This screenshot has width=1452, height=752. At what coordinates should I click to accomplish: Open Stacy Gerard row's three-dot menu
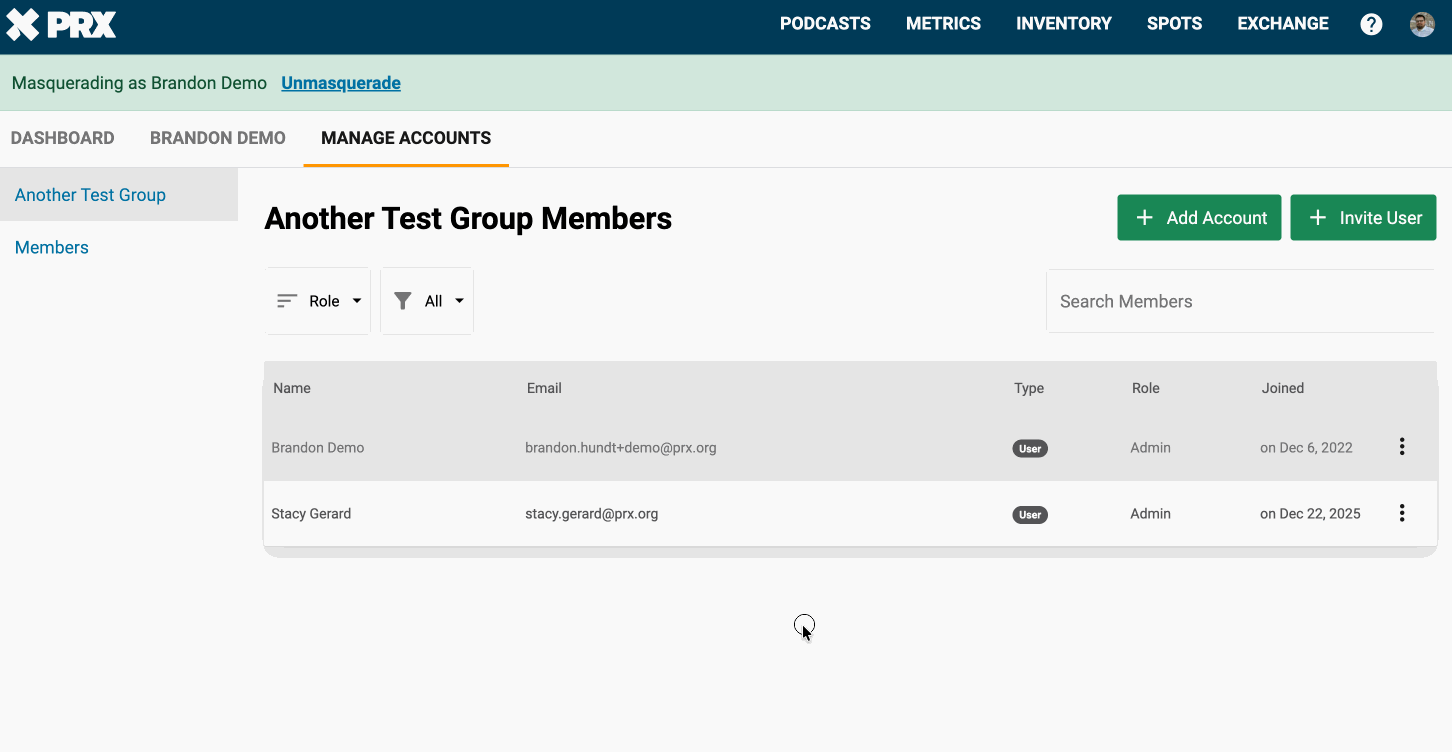pyautogui.click(x=1402, y=513)
